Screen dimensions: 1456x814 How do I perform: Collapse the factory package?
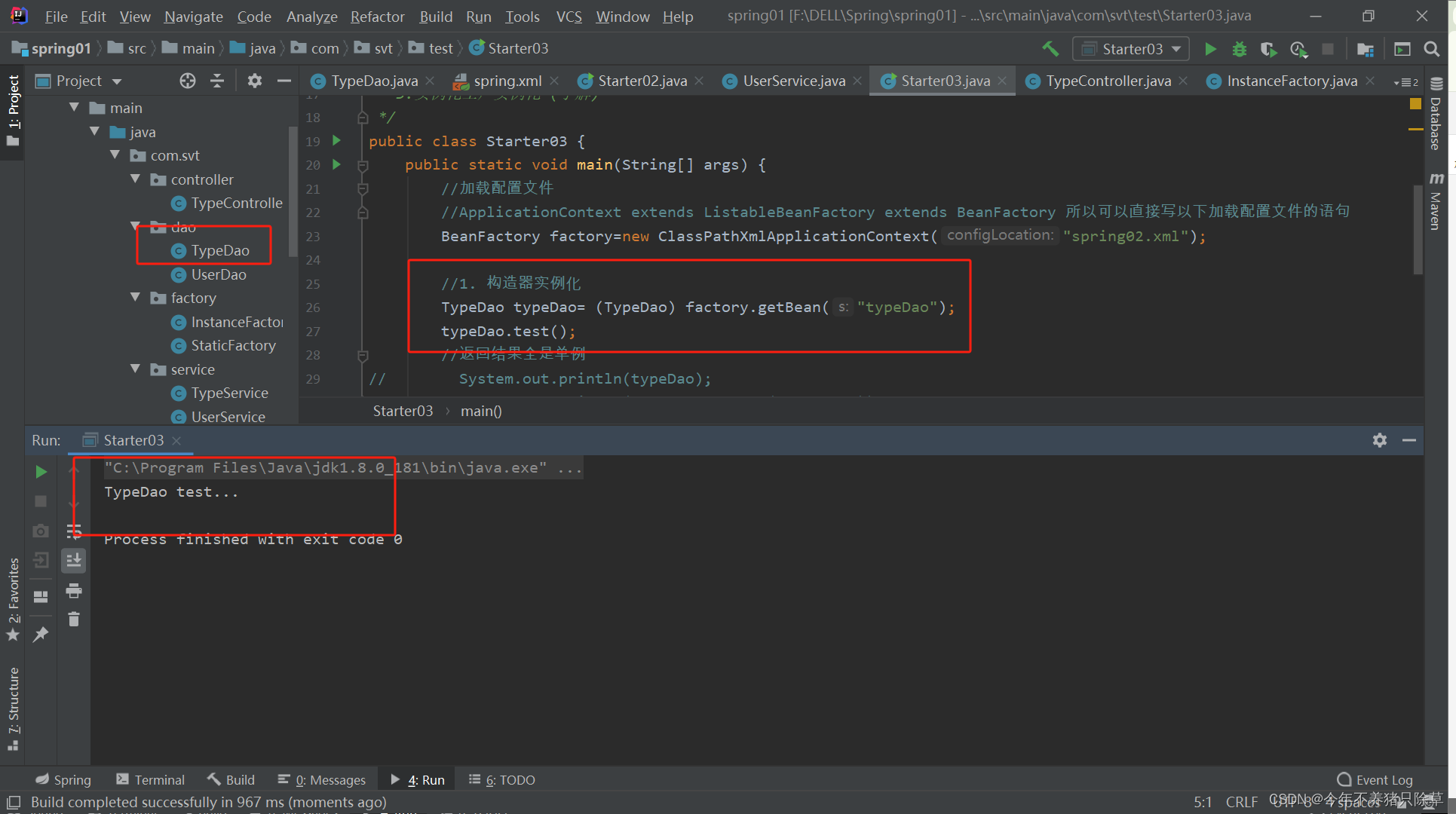(136, 298)
